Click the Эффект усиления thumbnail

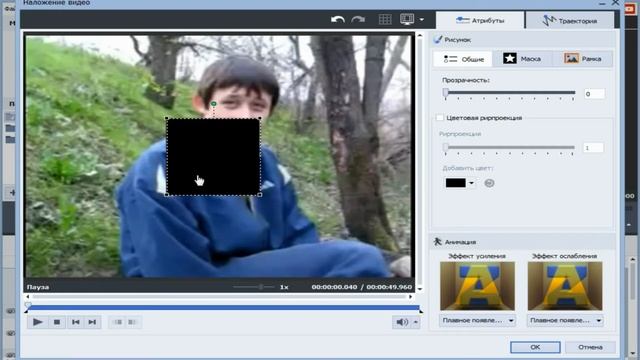477,286
